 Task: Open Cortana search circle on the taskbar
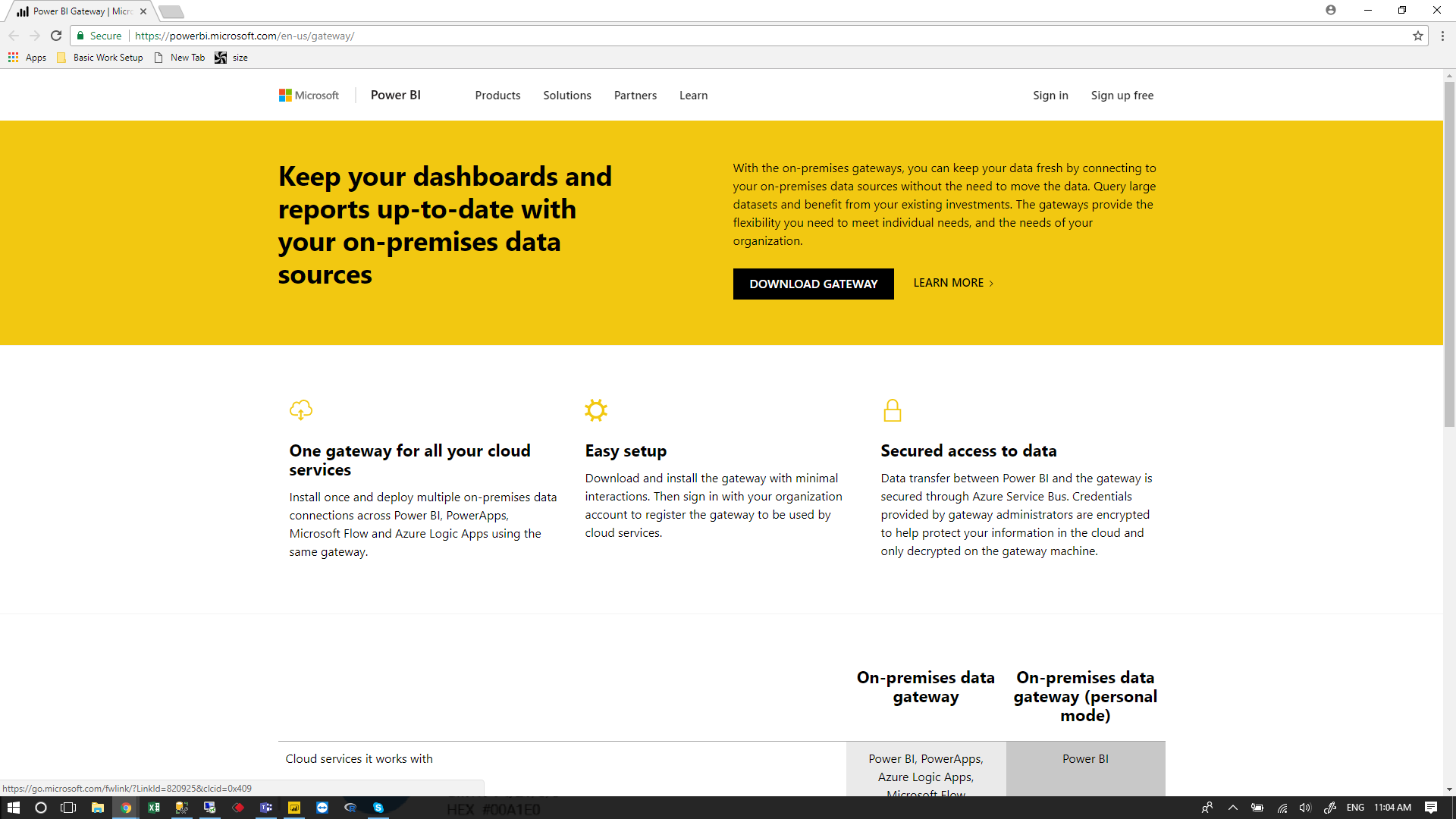point(41,808)
